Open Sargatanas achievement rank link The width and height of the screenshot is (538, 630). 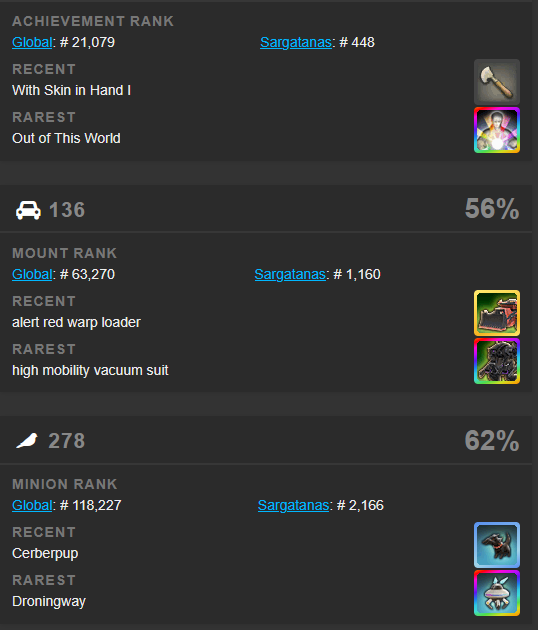[296, 42]
